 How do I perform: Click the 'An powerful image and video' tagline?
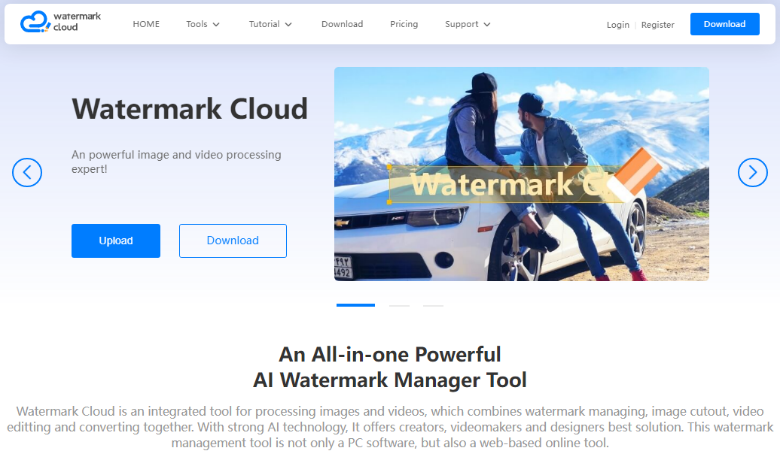(176, 162)
